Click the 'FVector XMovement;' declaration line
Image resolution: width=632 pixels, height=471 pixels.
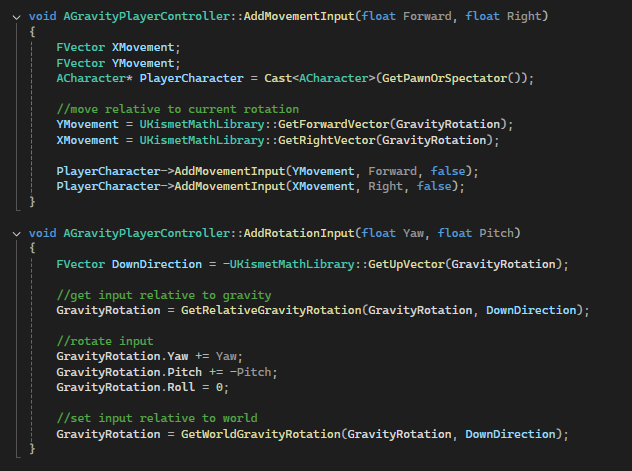118,47
